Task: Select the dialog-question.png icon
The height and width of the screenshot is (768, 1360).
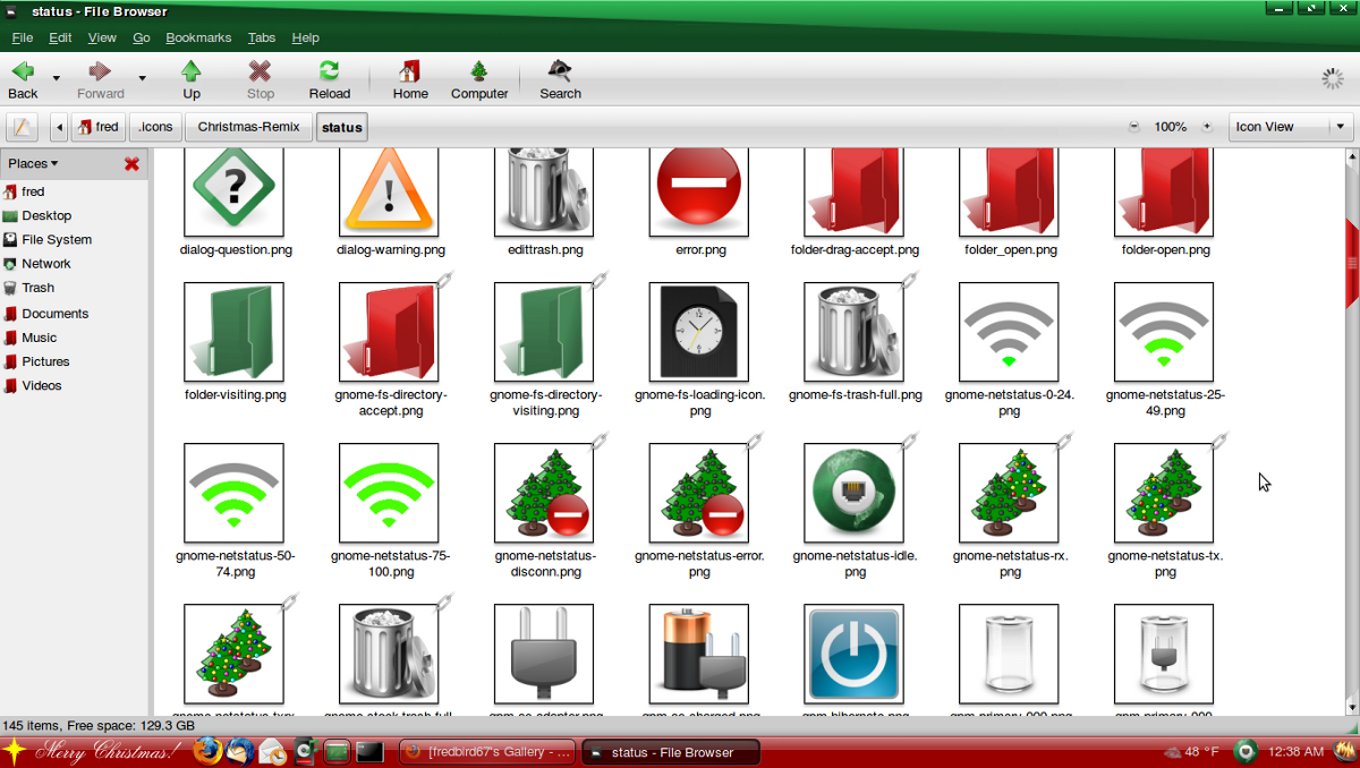Action: pyautogui.click(x=234, y=191)
